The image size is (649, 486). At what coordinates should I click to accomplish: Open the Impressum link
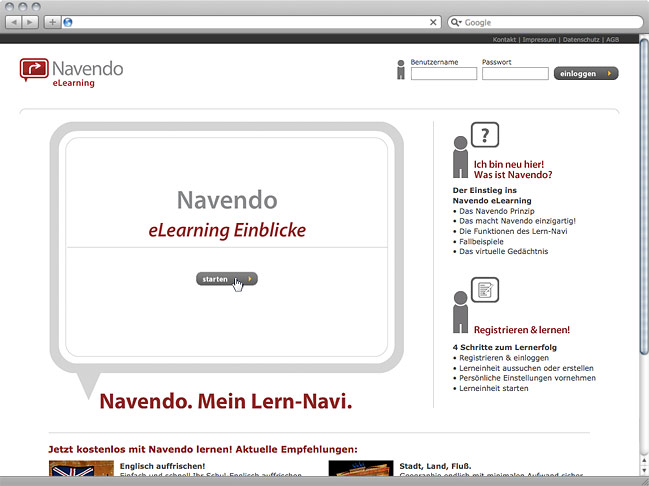pyautogui.click(x=539, y=39)
